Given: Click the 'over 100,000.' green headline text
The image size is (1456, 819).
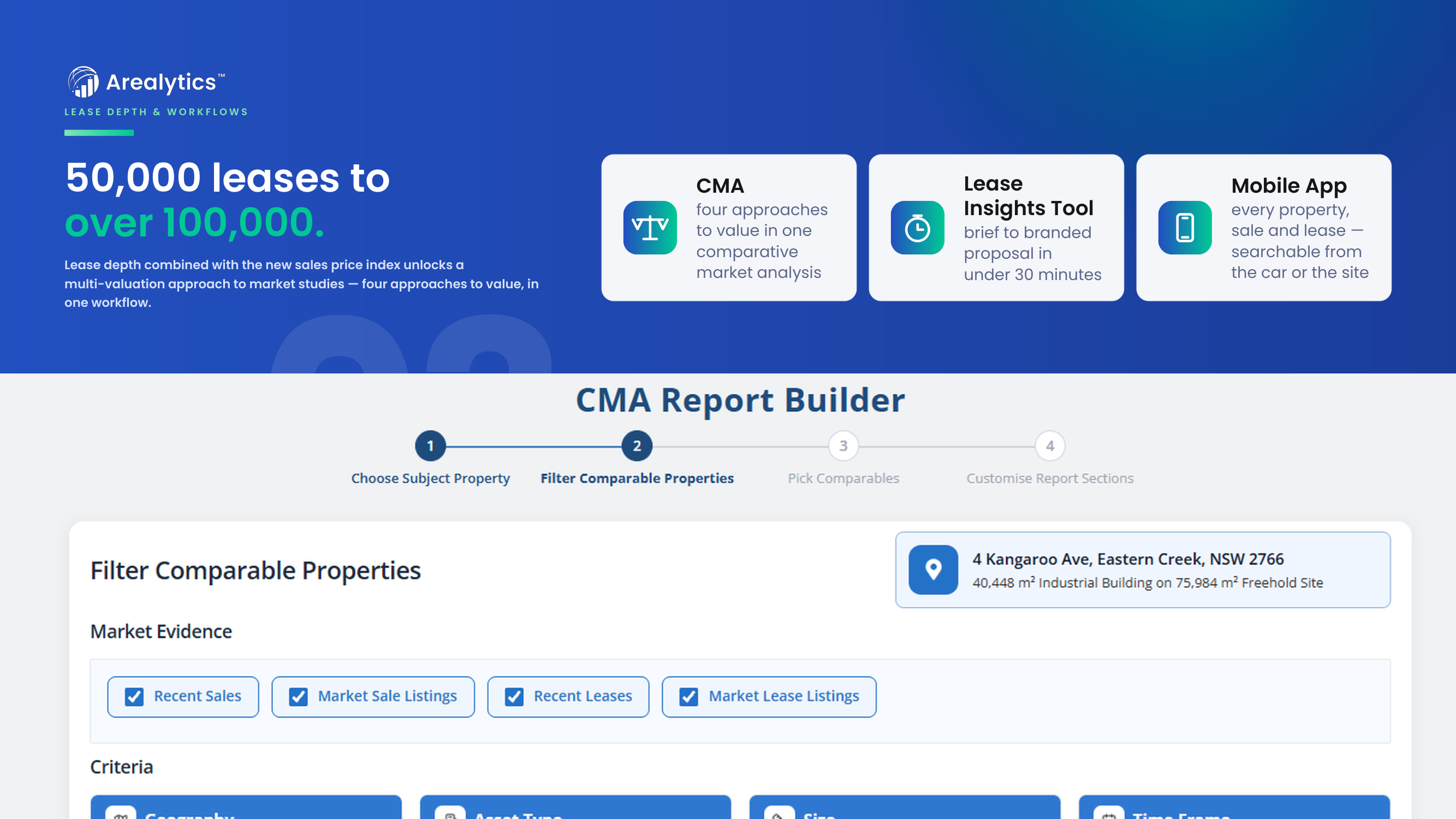Looking at the screenshot, I should point(194,222).
